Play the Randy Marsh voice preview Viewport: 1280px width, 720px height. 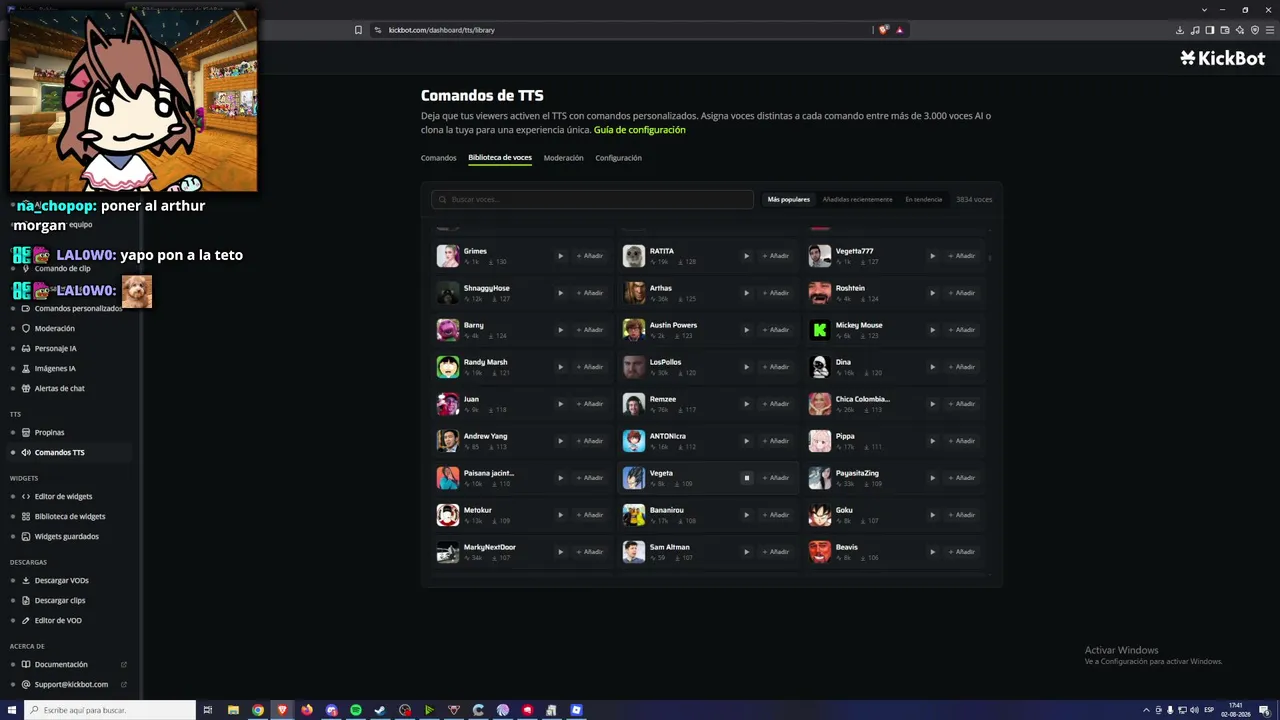tap(560, 367)
